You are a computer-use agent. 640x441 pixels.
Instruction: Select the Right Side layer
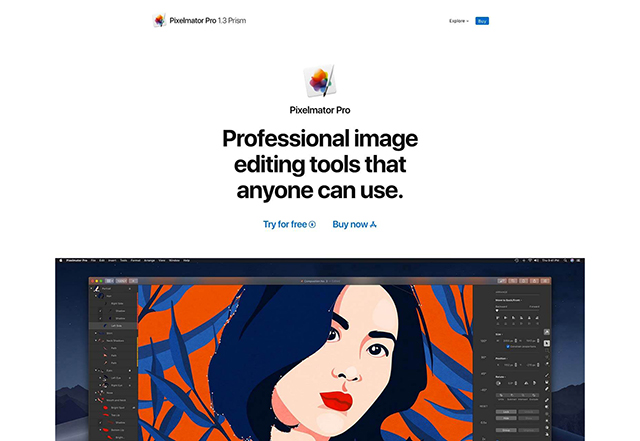coord(113,303)
